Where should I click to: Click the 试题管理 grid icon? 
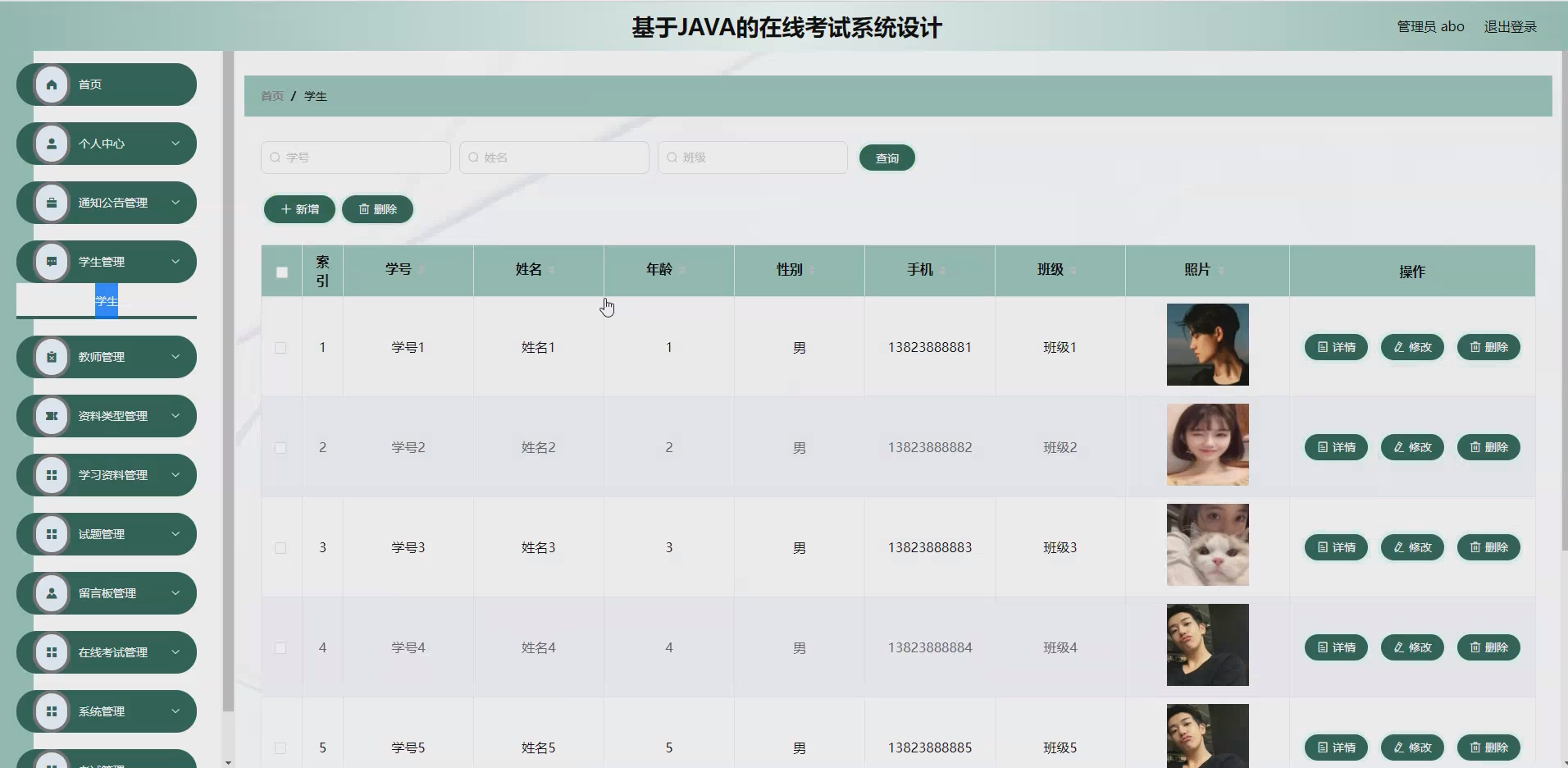(52, 533)
